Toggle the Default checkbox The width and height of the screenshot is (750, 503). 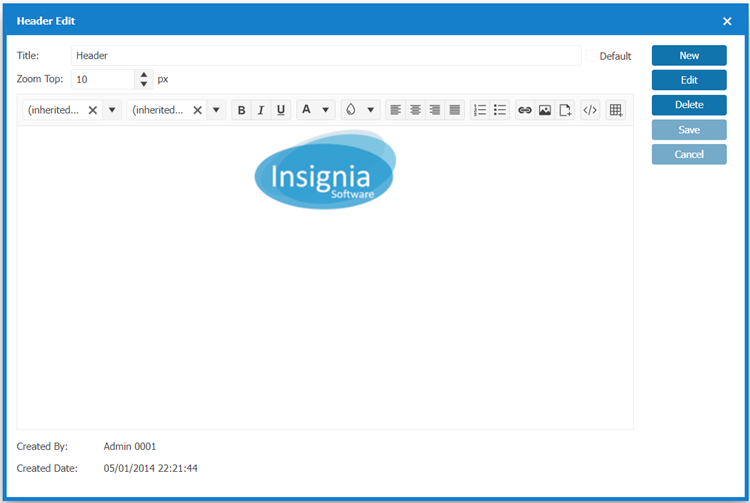click(592, 56)
